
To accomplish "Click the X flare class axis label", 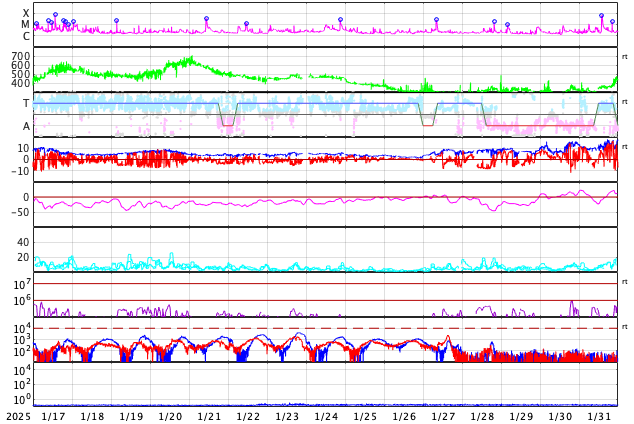I will 26,13.
